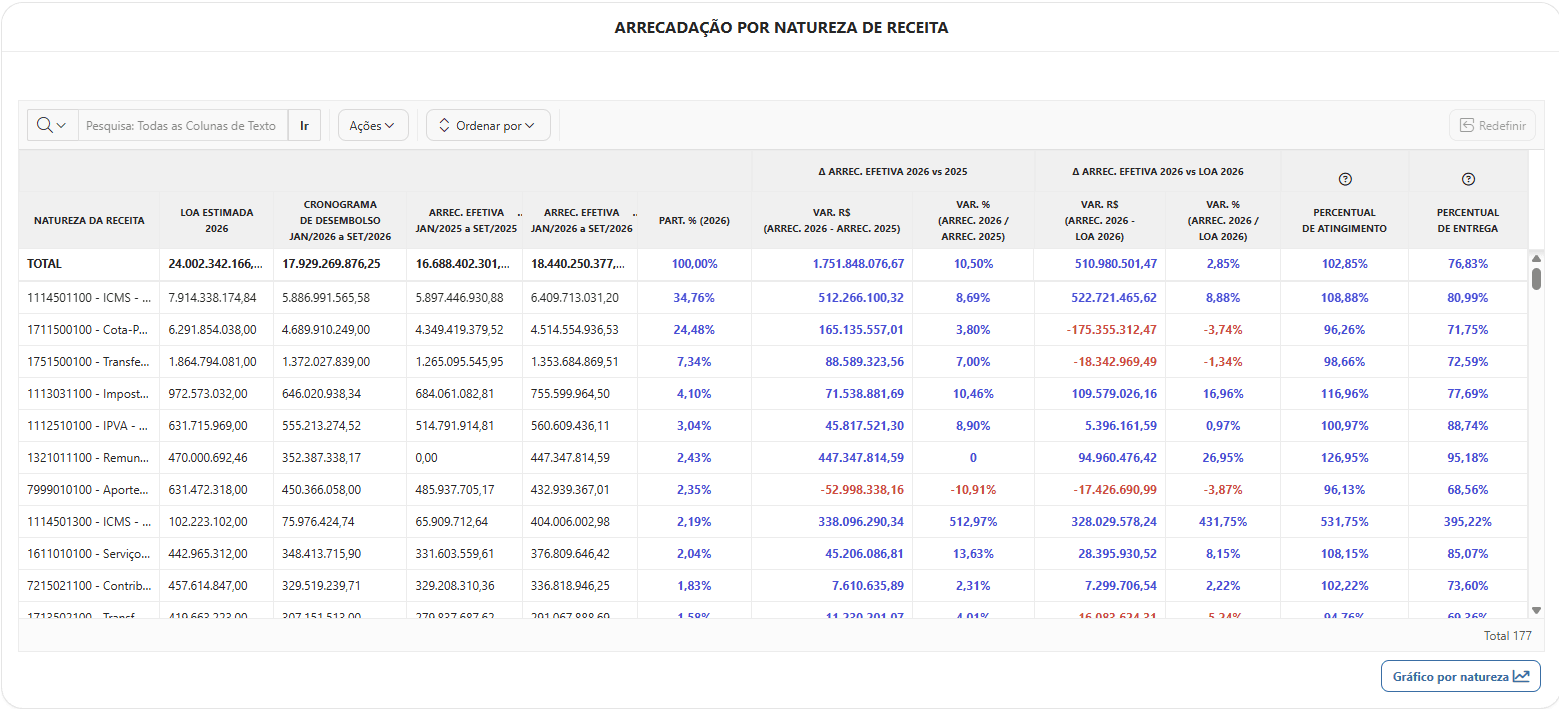
Task: Select row 1751500100 - Transfe
Action: [773, 362]
